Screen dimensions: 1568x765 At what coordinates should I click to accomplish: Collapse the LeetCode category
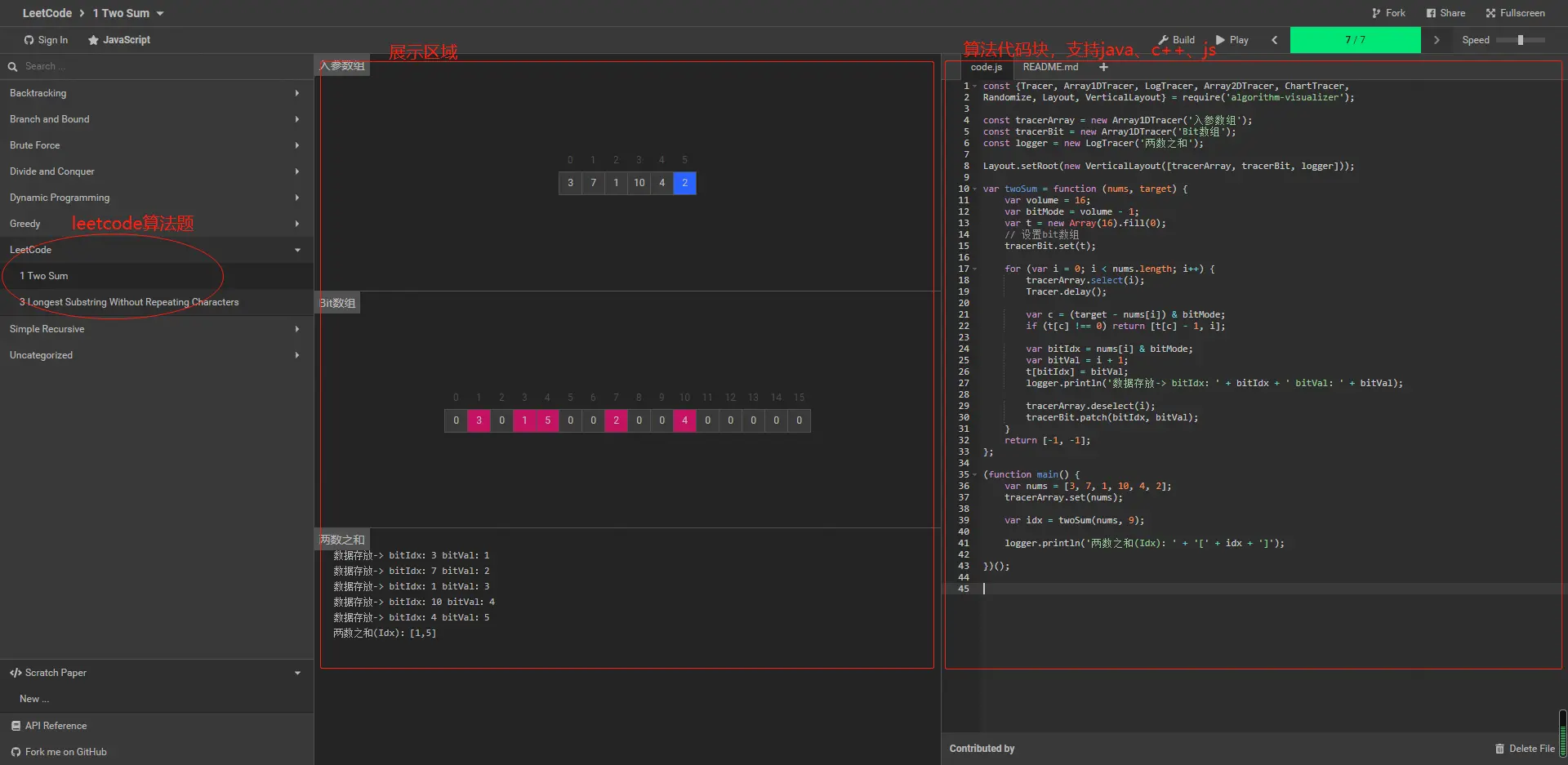(x=155, y=250)
